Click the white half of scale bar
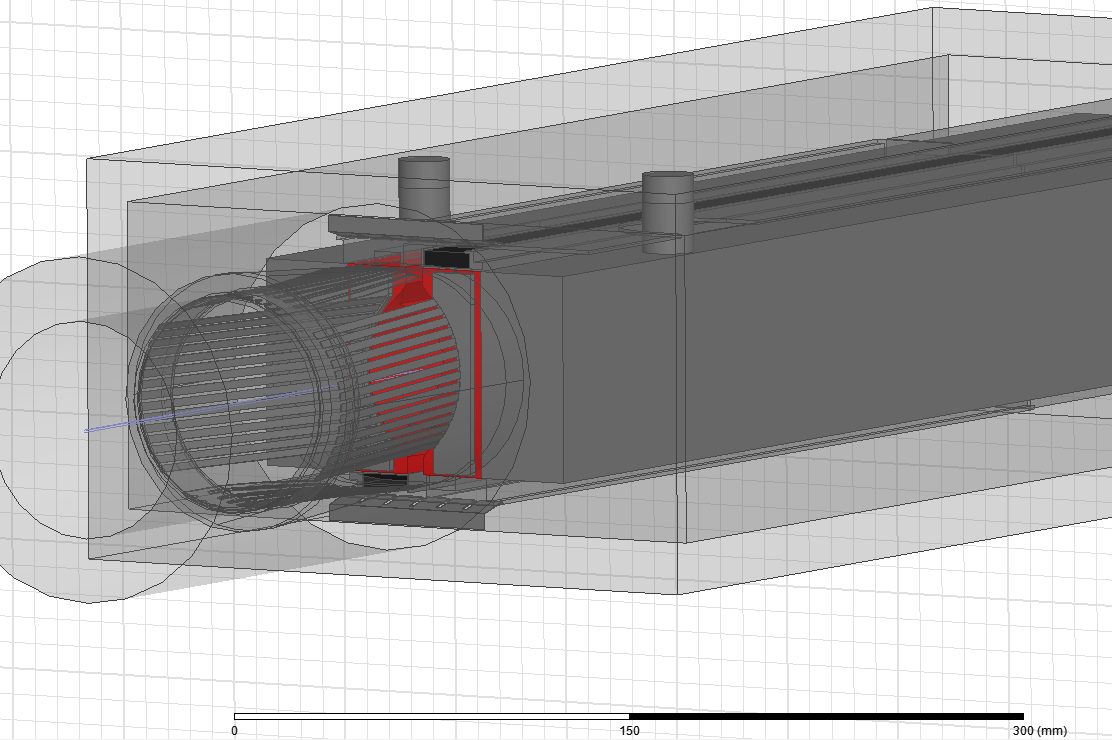 pos(431,716)
